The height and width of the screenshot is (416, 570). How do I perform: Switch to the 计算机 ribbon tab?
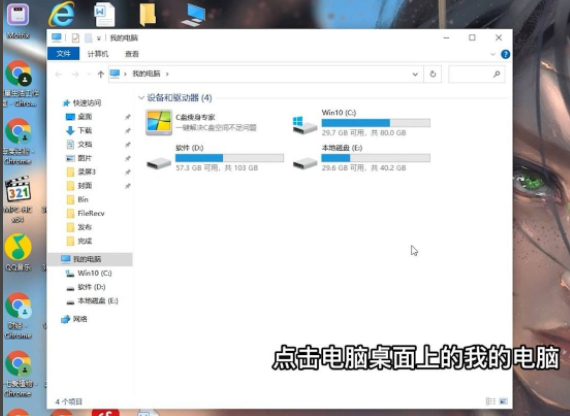tap(98, 54)
